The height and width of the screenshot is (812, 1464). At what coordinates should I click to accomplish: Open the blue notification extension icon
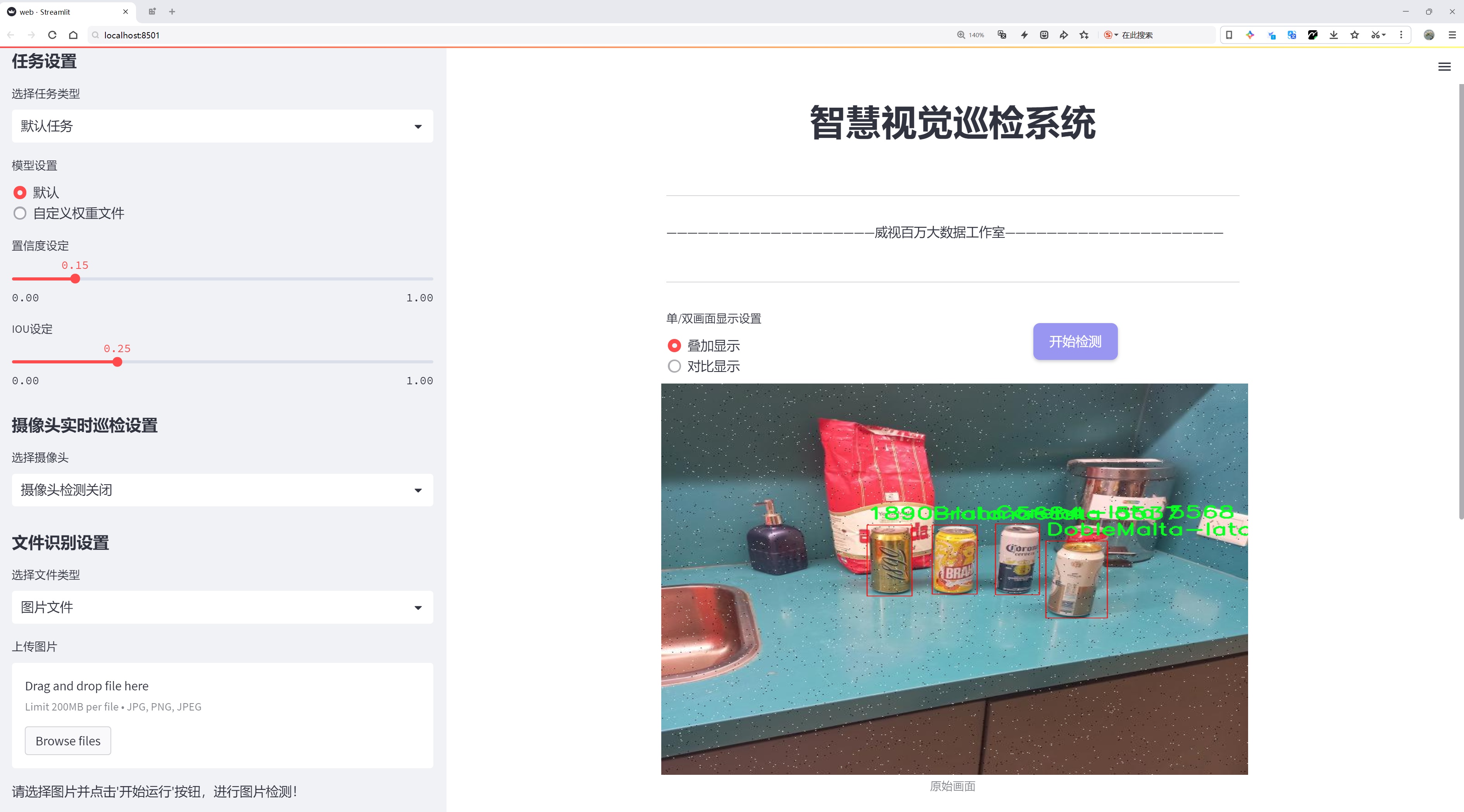(1271, 35)
